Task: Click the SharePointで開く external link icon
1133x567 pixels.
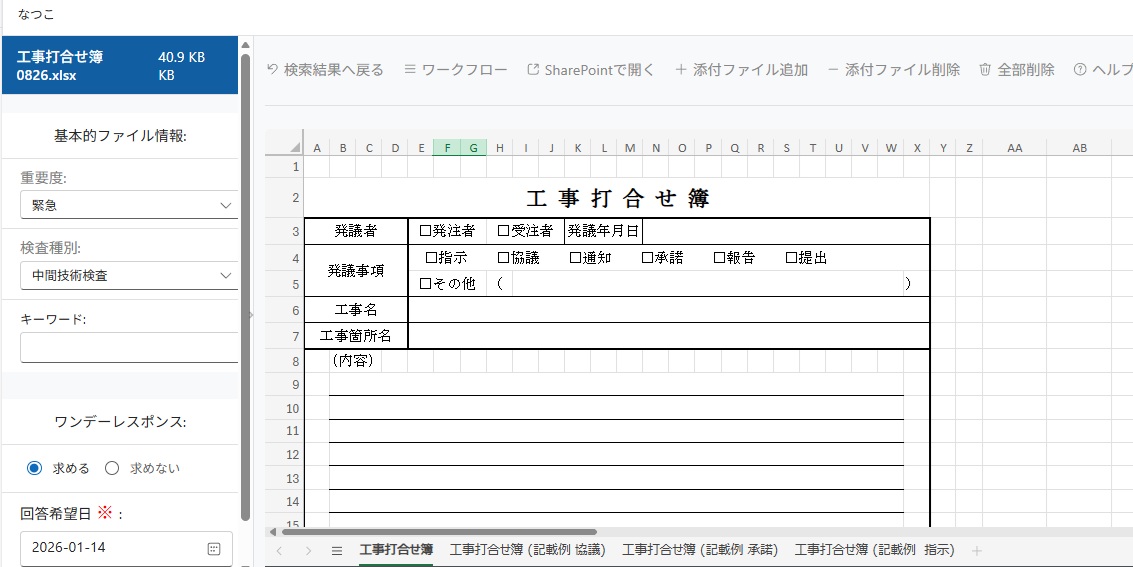Action: point(533,70)
